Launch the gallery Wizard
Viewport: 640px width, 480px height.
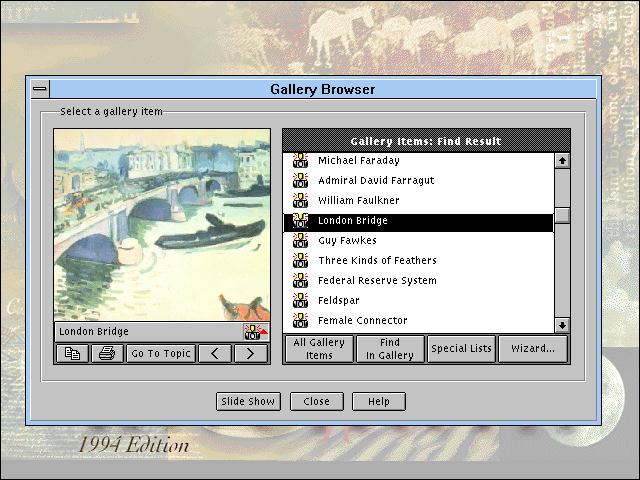533,349
